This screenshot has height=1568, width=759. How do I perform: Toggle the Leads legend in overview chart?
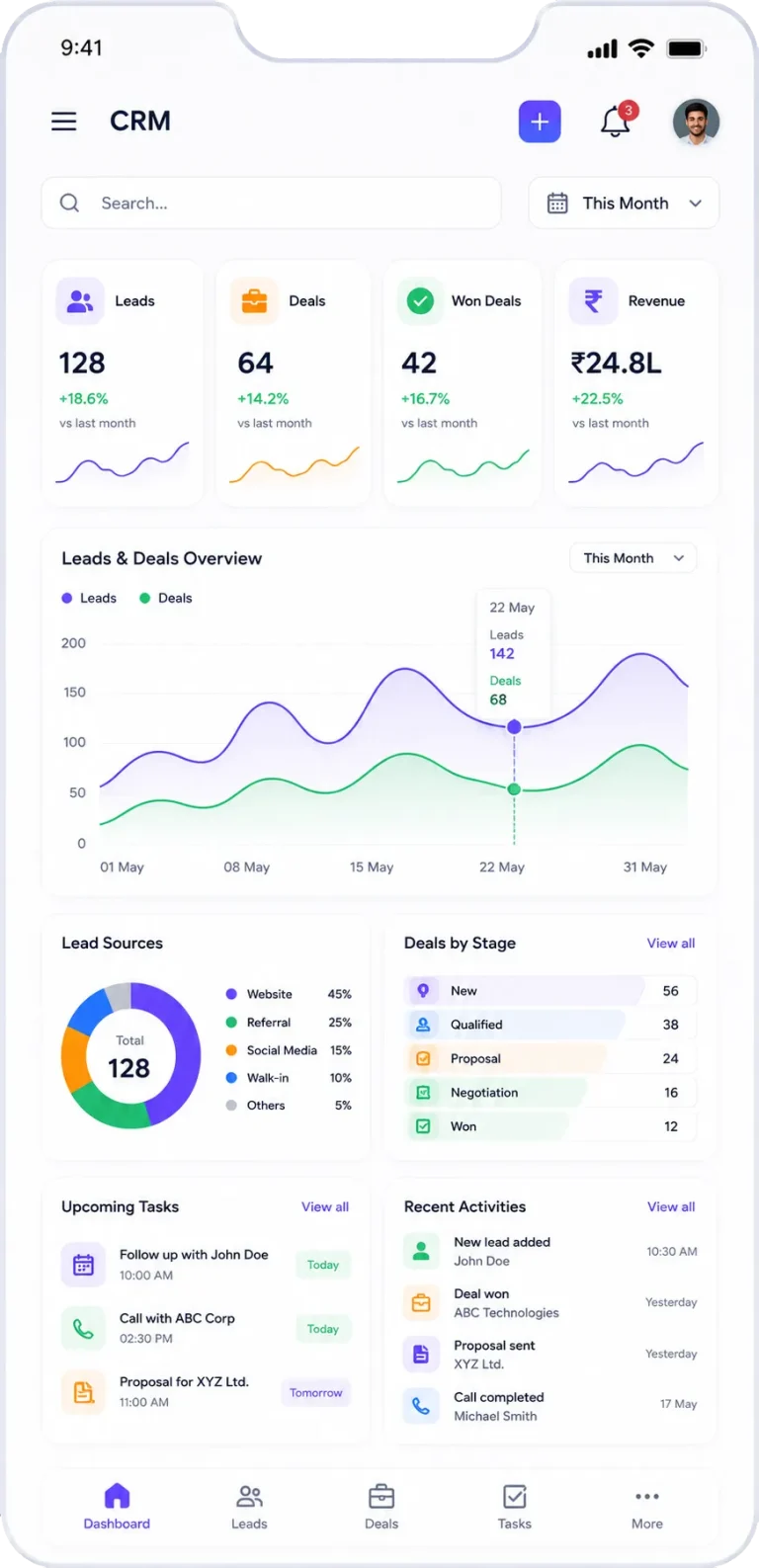89,598
